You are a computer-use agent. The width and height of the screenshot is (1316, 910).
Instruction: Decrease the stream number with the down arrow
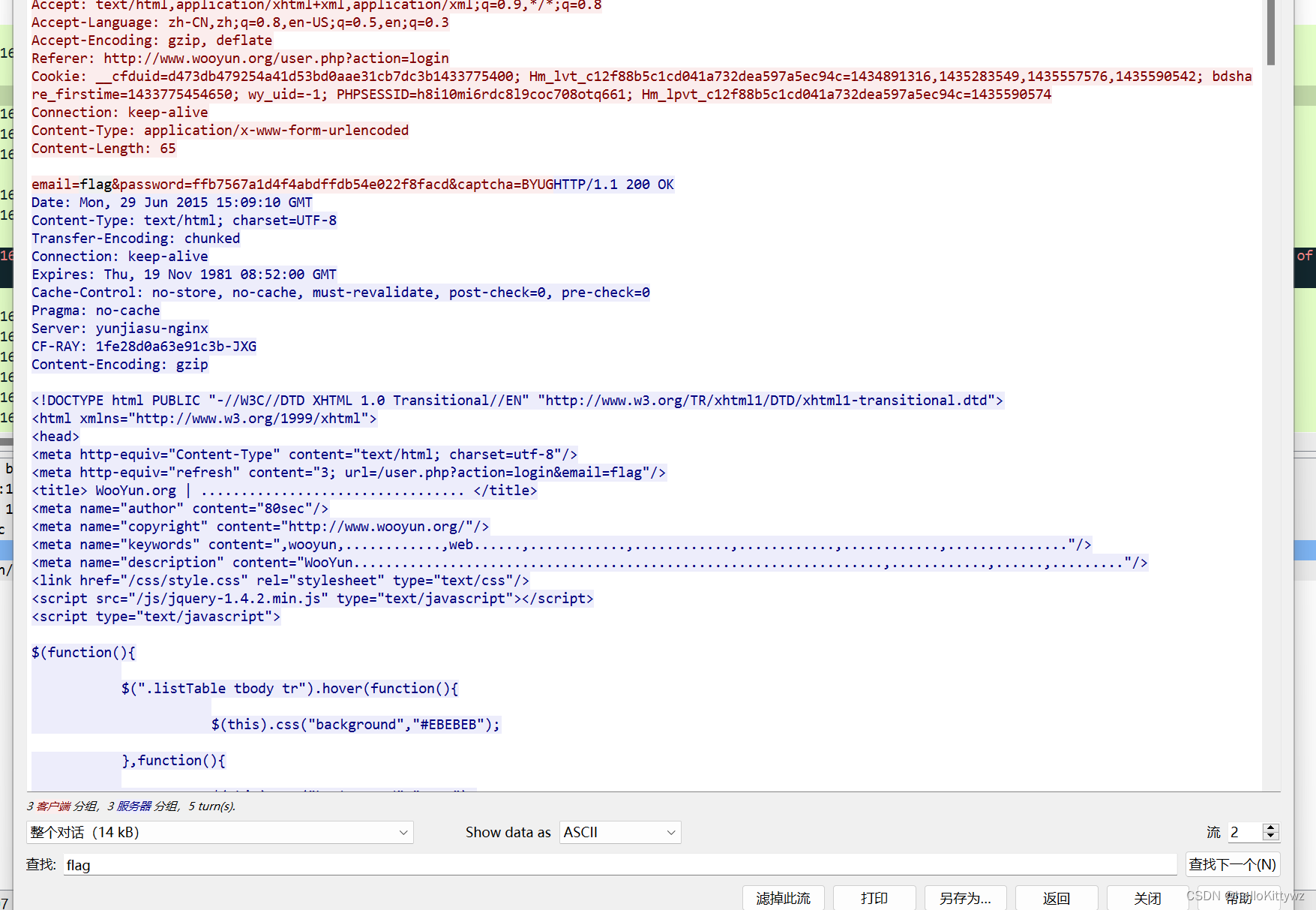(1270, 836)
